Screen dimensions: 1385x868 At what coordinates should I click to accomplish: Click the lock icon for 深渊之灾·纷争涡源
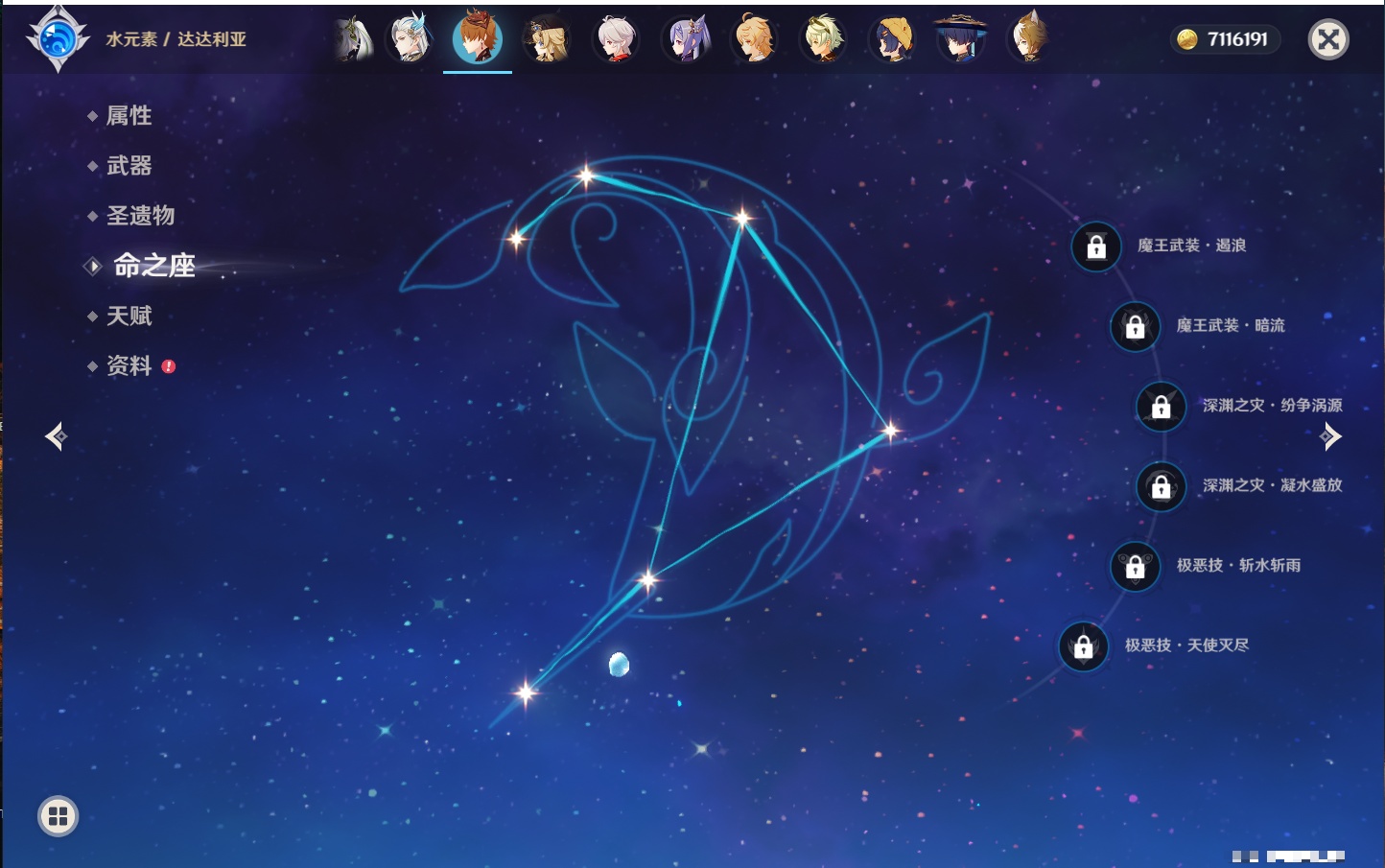pyautogui.click(x=1162, y=406)
